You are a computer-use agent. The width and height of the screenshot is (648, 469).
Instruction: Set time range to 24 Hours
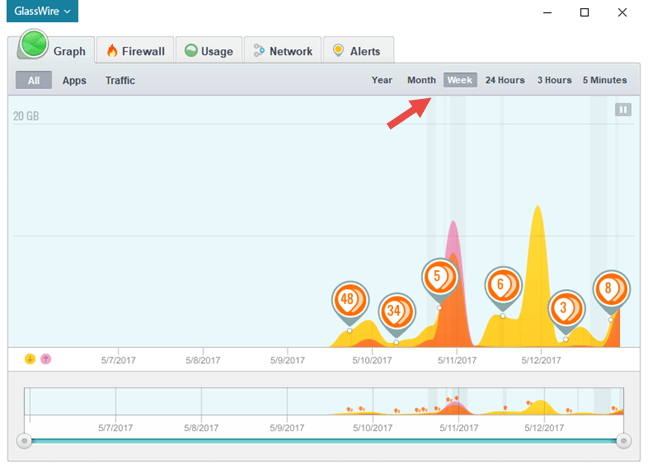tap(505, 80)
